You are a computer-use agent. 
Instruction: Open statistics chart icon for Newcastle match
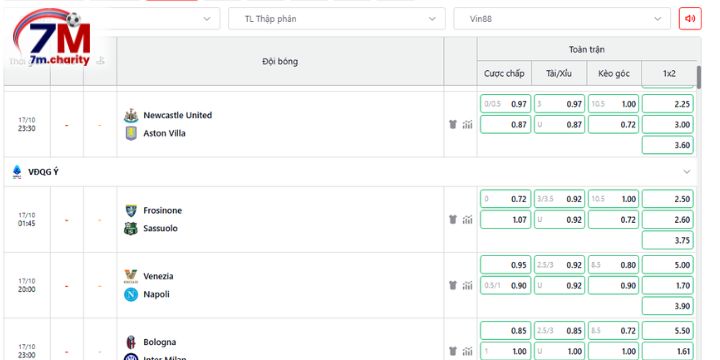pos(467,124)
